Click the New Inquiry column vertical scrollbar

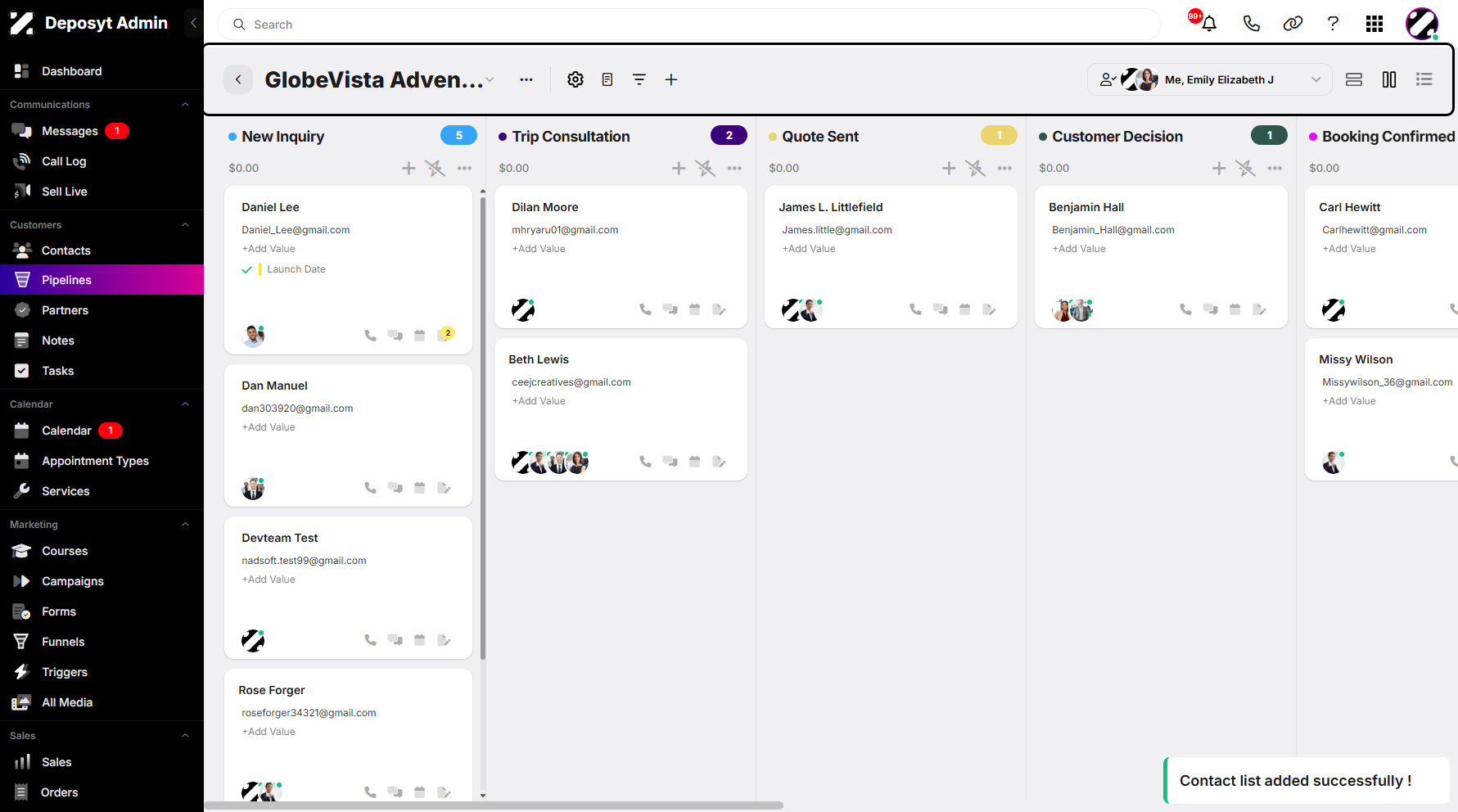tap(483, 429)
